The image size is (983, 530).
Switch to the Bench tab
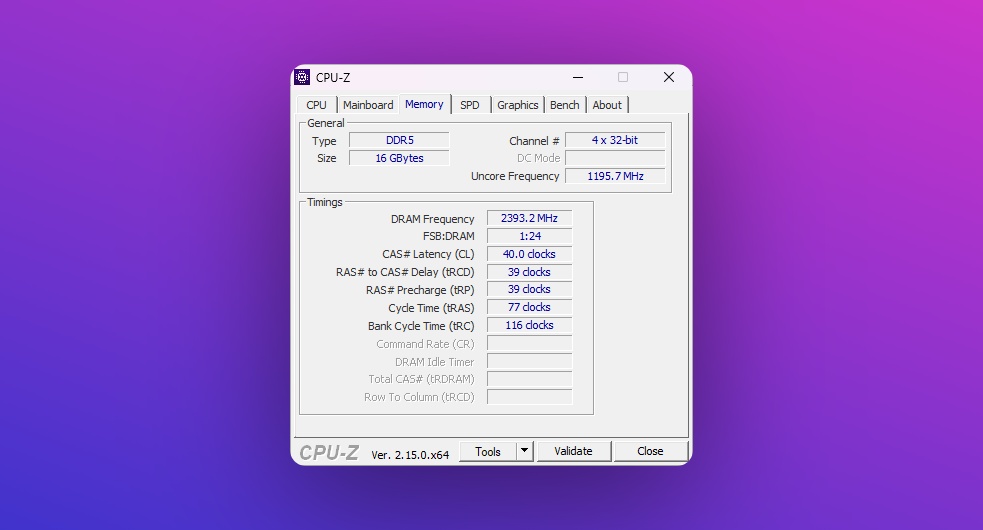[565, 105]
